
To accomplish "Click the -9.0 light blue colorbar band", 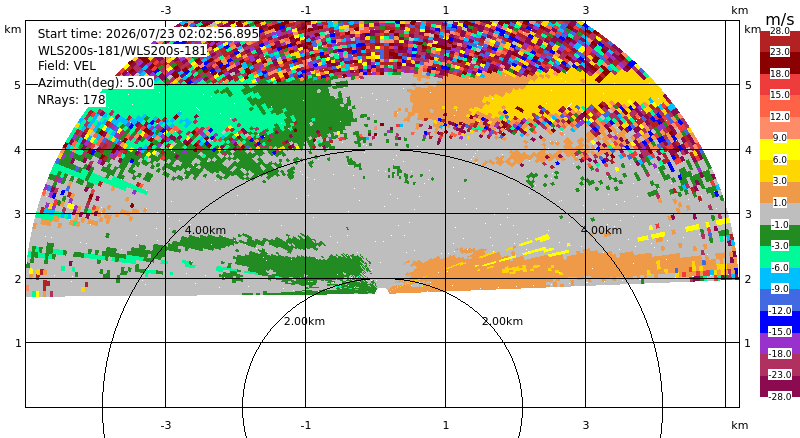I will click(780, 279).
